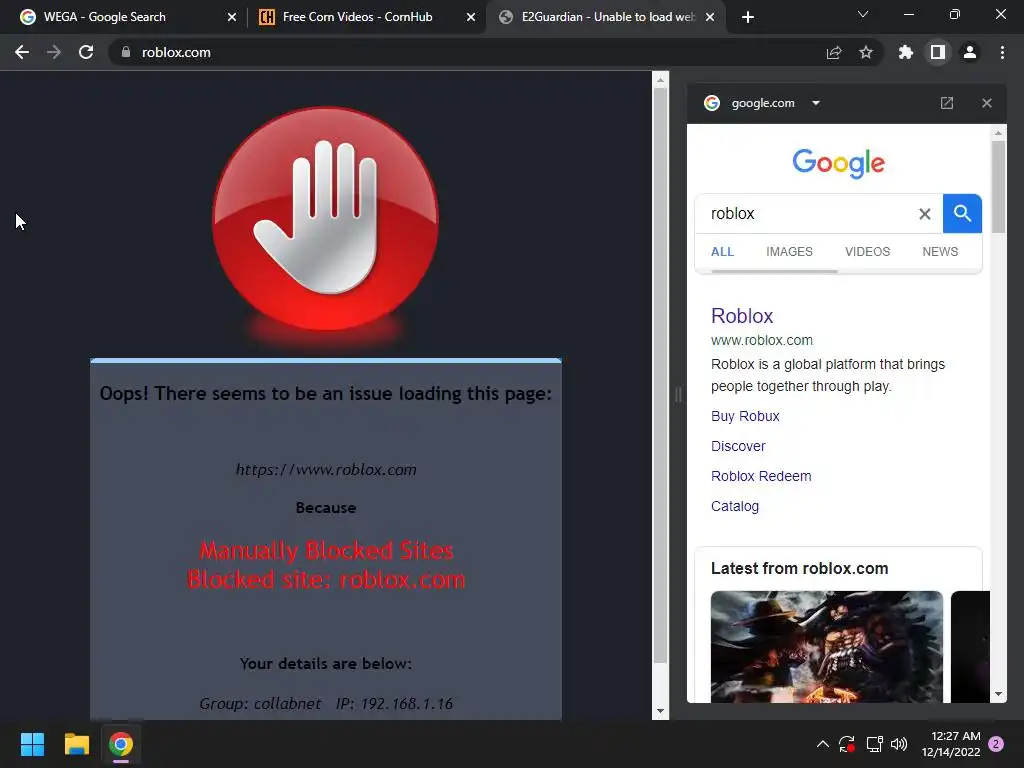The height and width of the screenshot is (768, 1024).
Task: Open the Buy Robux sitelink
Action: (x=745, y=416)
